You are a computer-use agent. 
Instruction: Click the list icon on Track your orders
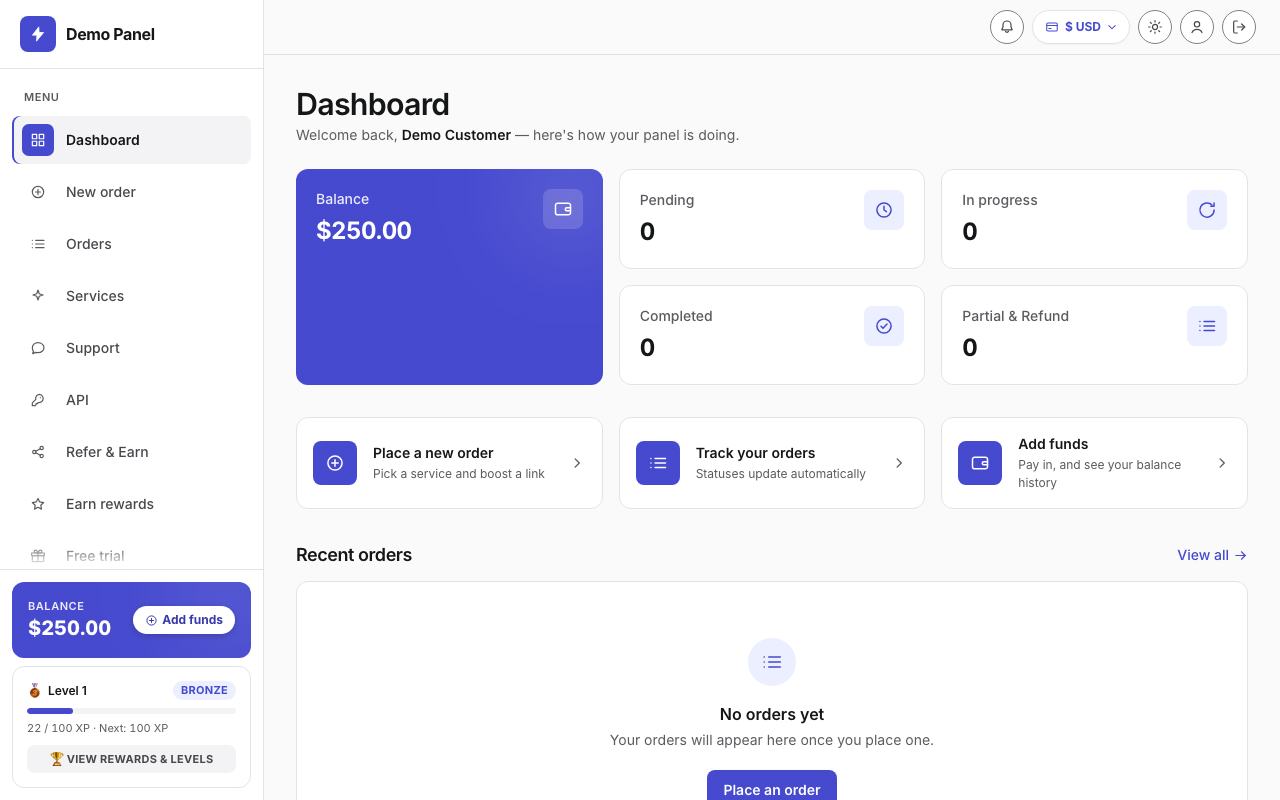658,463
